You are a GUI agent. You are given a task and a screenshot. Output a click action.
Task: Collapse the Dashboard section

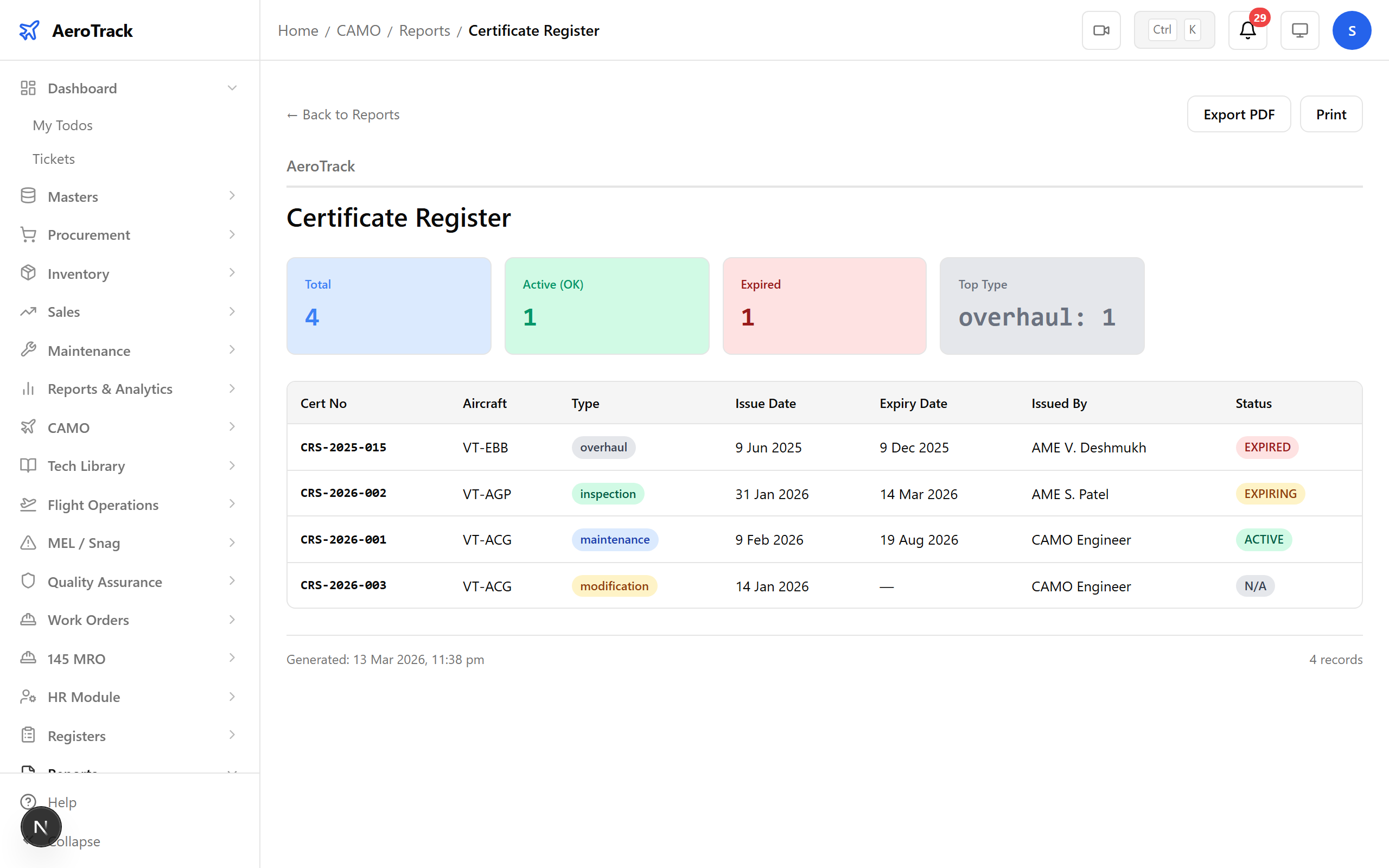232,87
